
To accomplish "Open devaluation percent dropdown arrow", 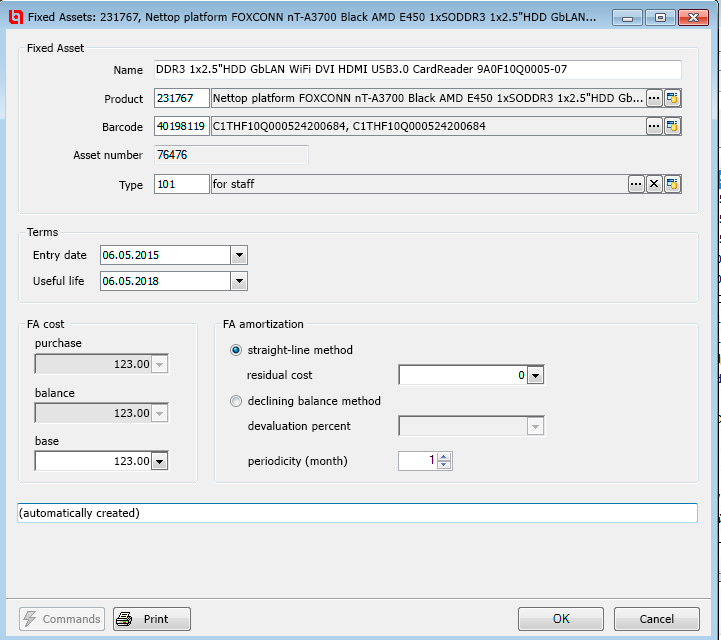I will click(x=535, y=427).
